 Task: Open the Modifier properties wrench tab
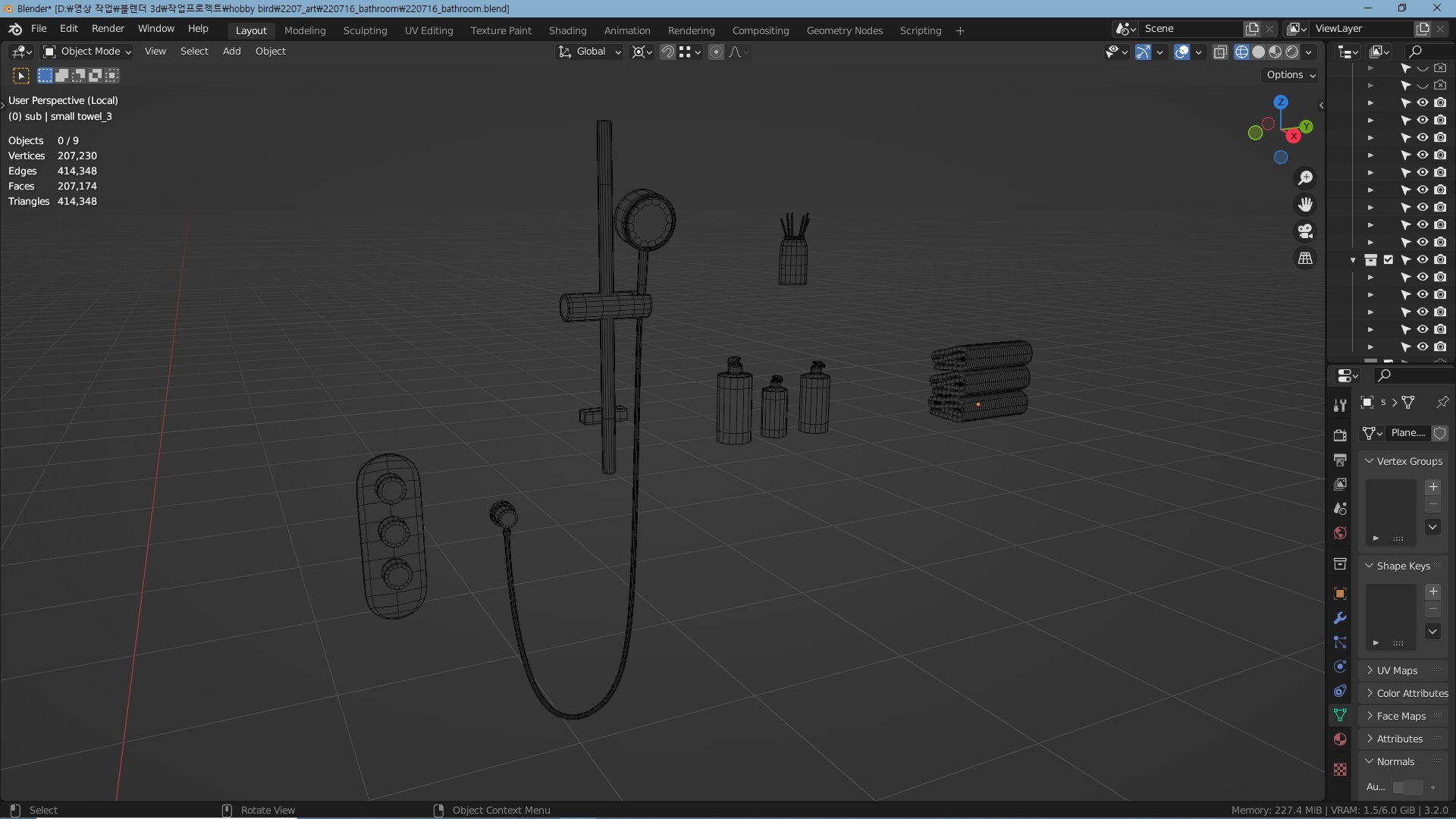1340,618
